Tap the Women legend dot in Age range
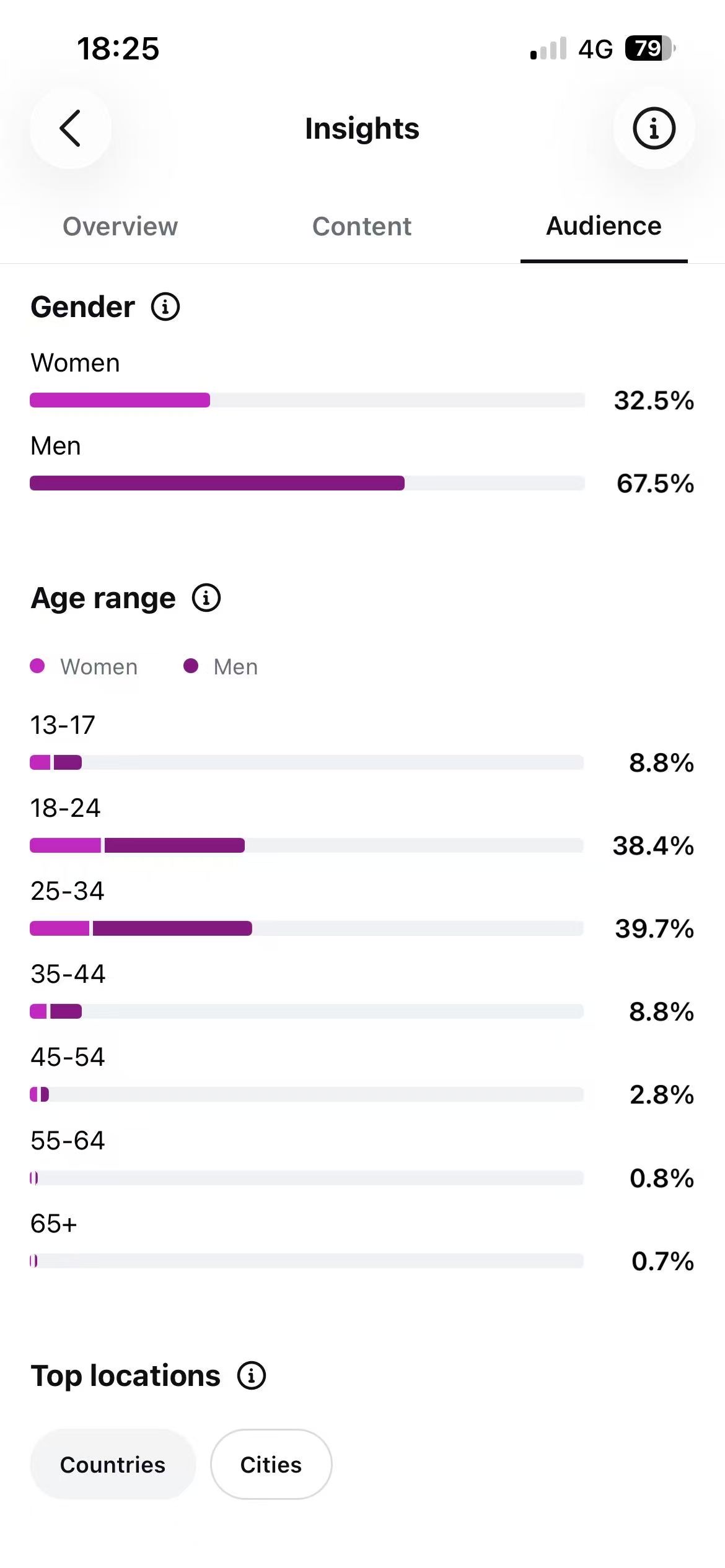Image resolution: width=725 pixels, height=1568 pixels. (37, 666)
